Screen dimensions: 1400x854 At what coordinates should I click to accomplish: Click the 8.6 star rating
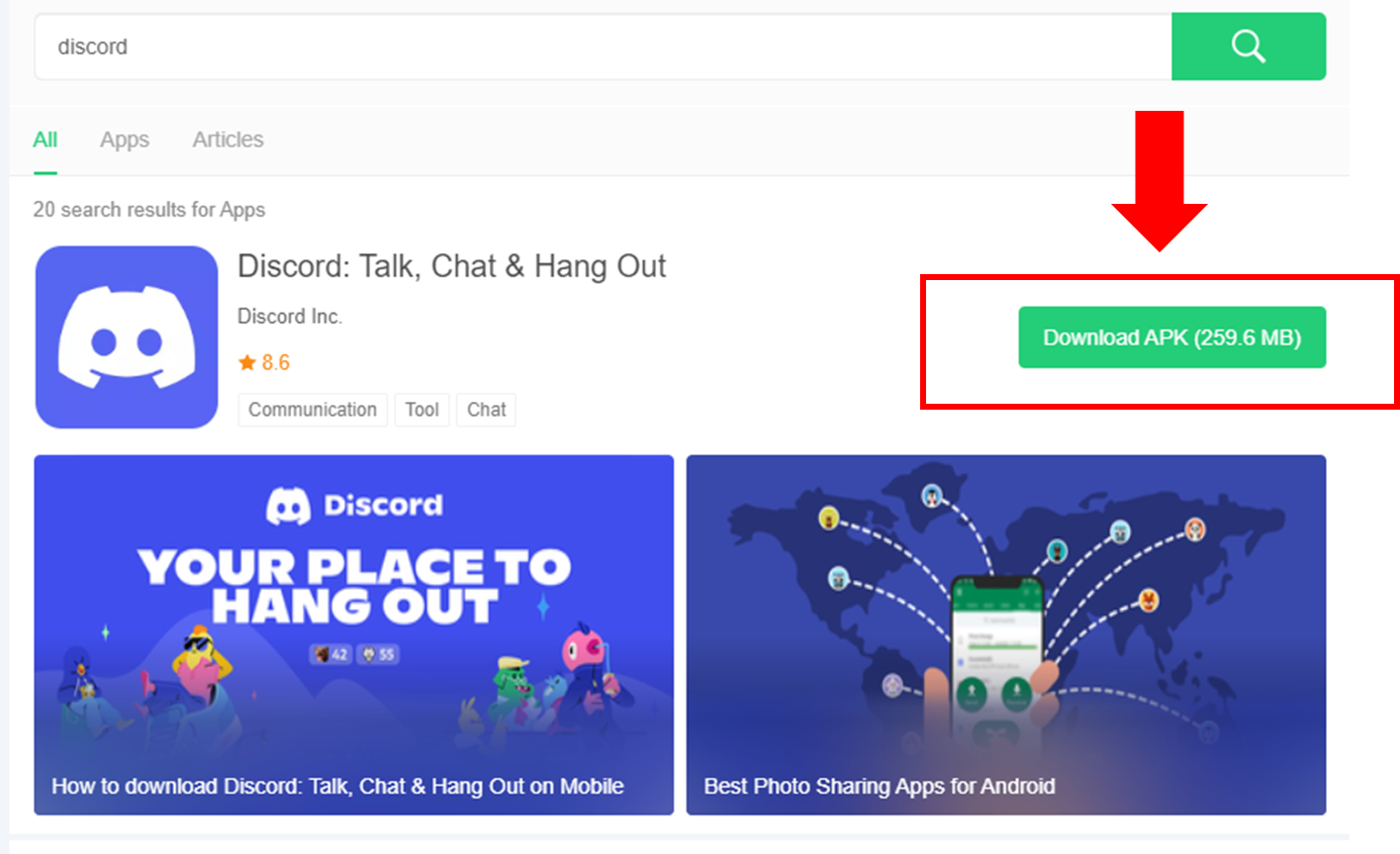click(x=264, y=362)
